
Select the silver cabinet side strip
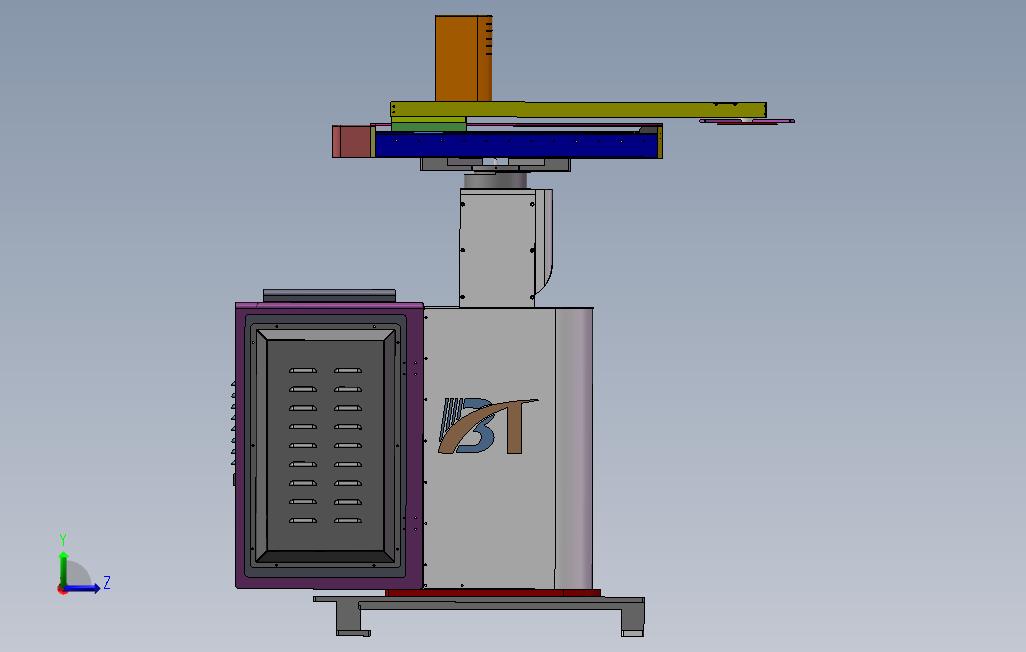pyautogui.click(x=574, y=448)
